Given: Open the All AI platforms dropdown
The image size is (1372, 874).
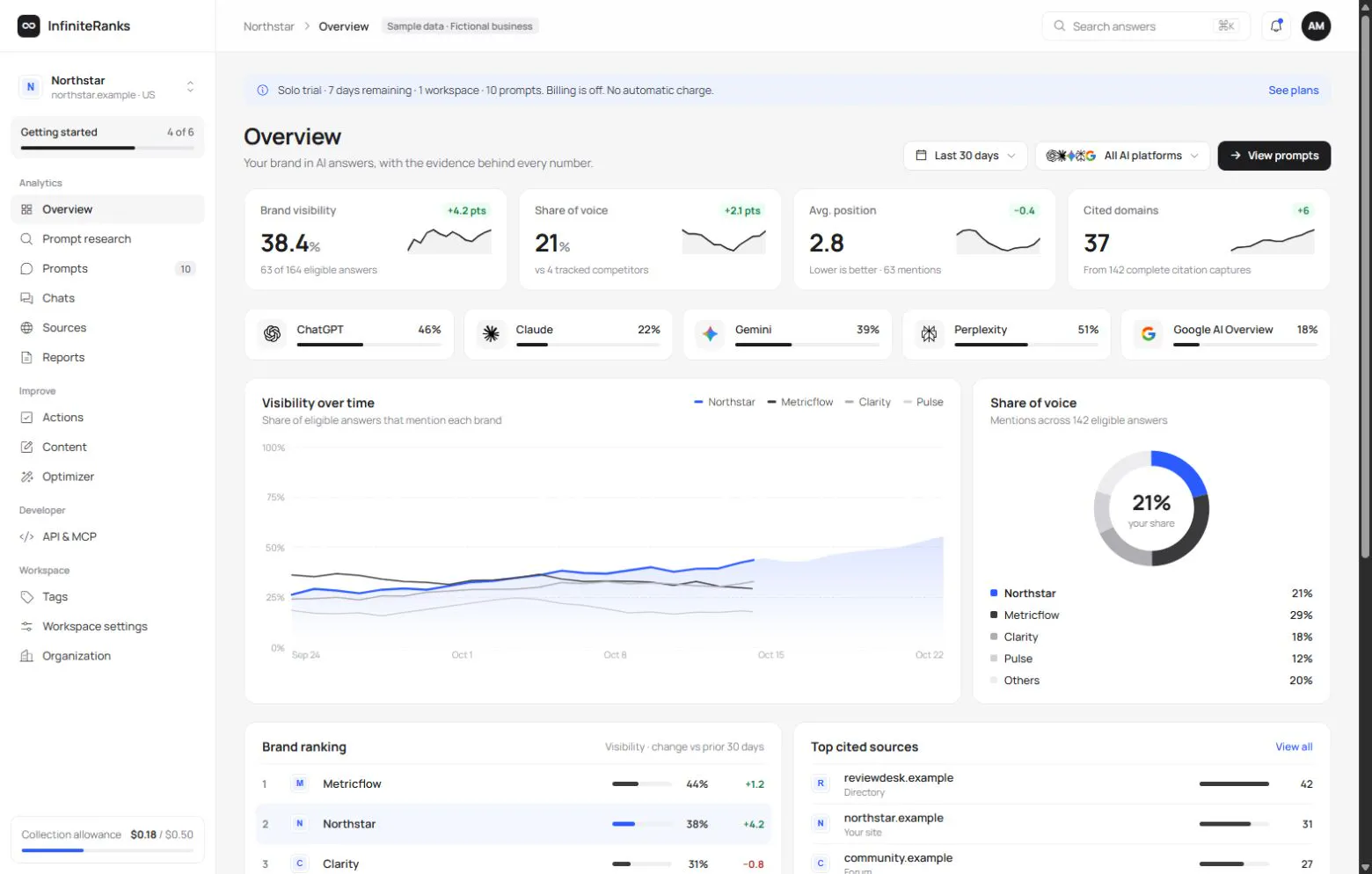Looking at the screenshot, I should click(x=1122, y=156).
